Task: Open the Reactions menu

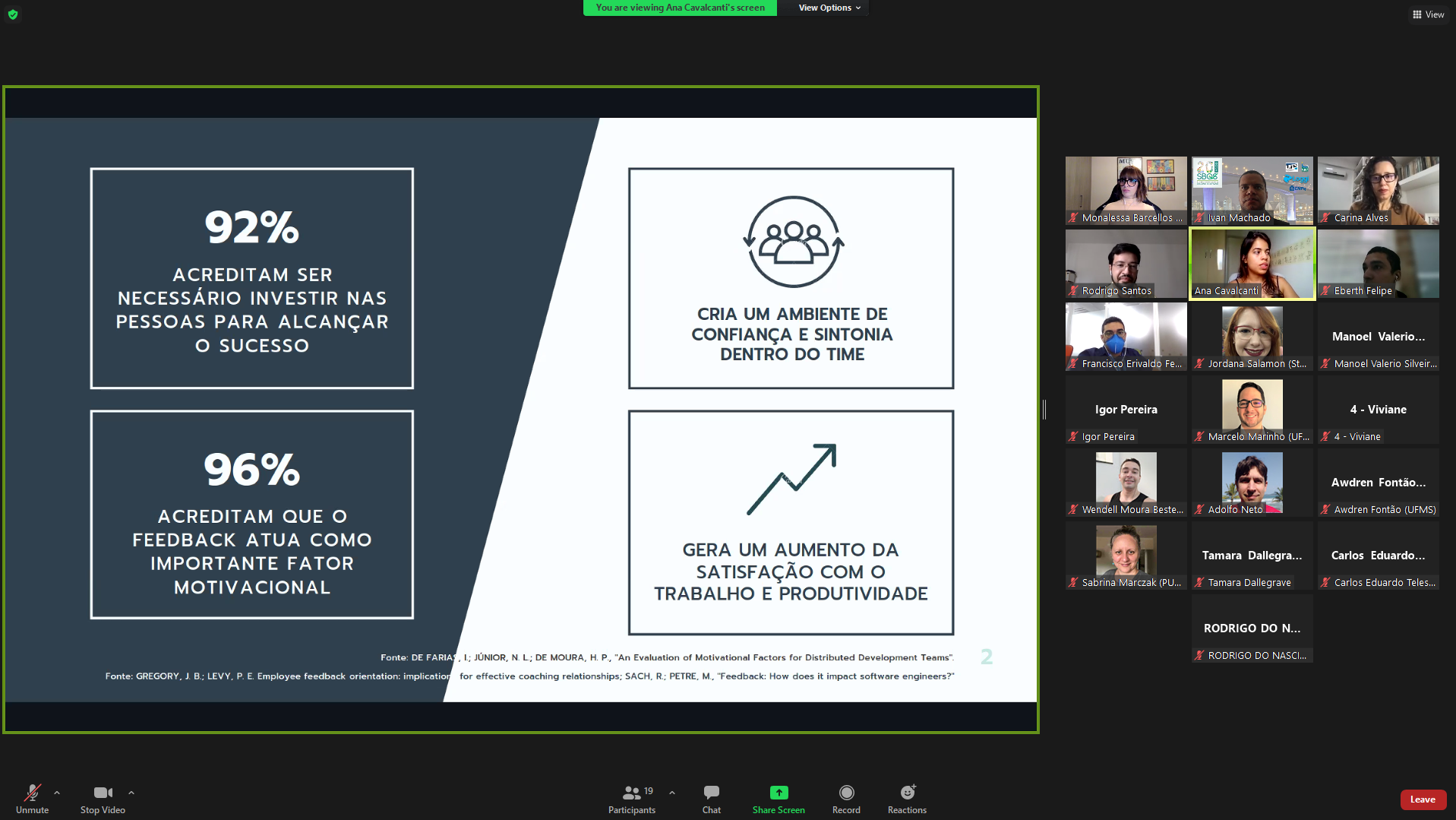Action: [907, 799]
